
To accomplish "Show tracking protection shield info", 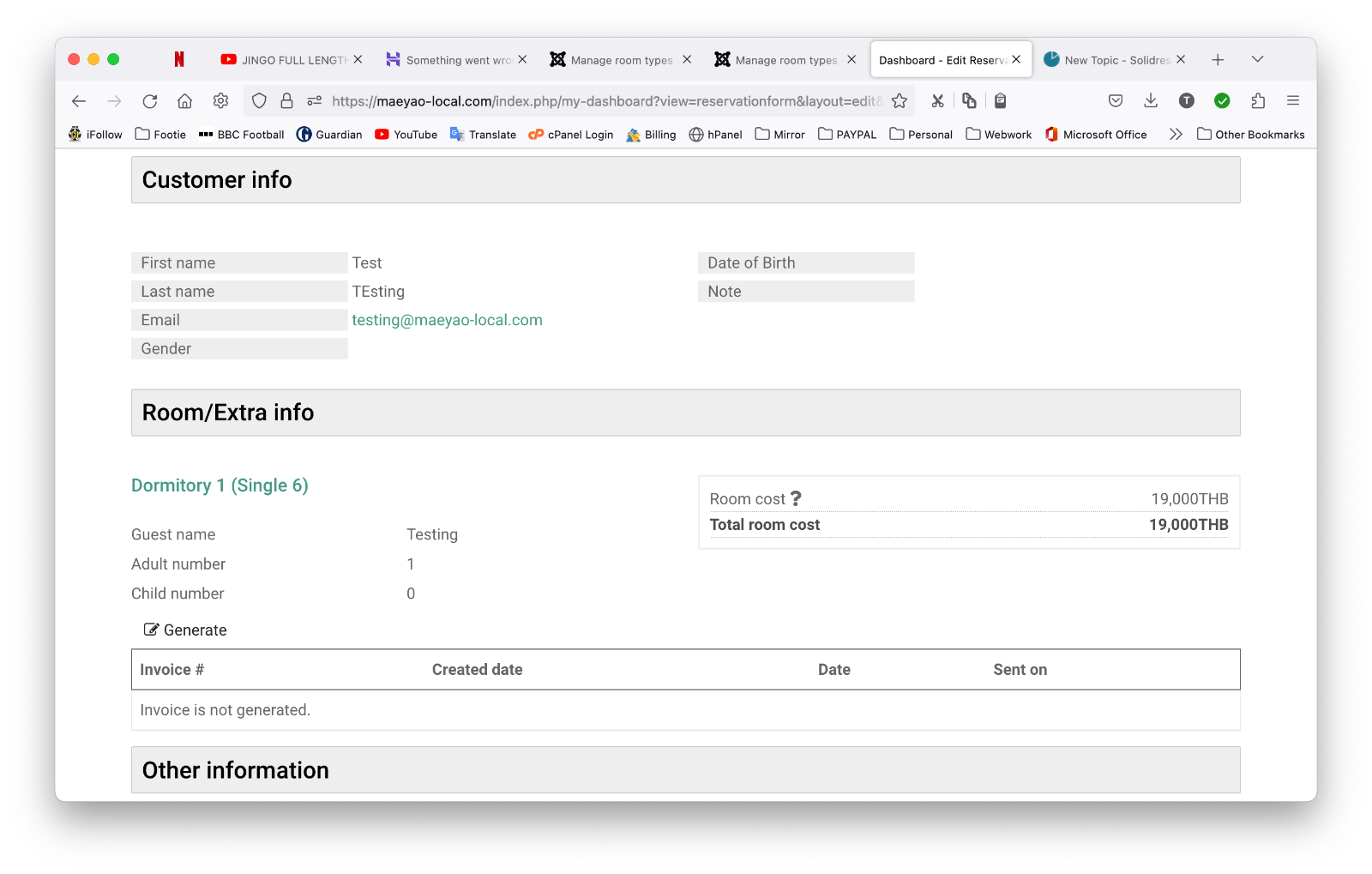I will 259,101.
